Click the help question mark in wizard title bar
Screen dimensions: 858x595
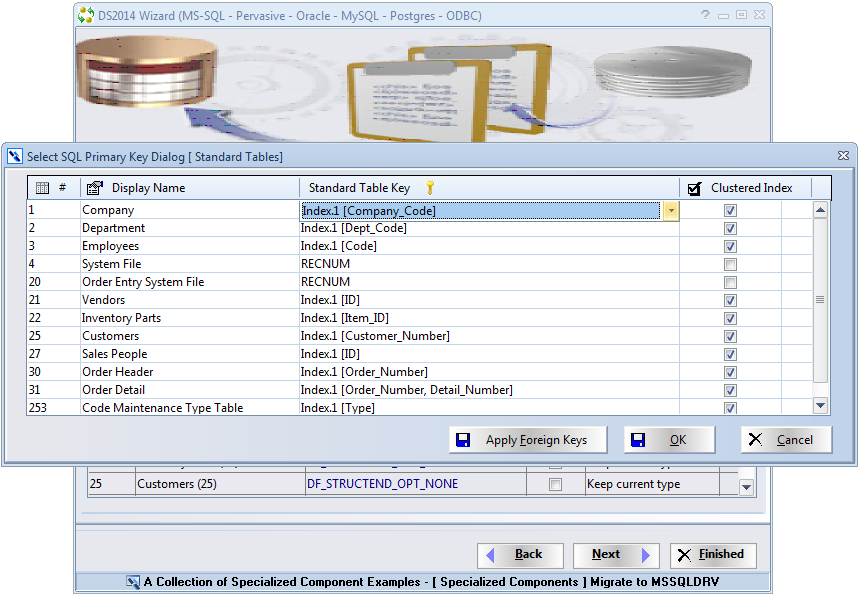tap(706, 15)
